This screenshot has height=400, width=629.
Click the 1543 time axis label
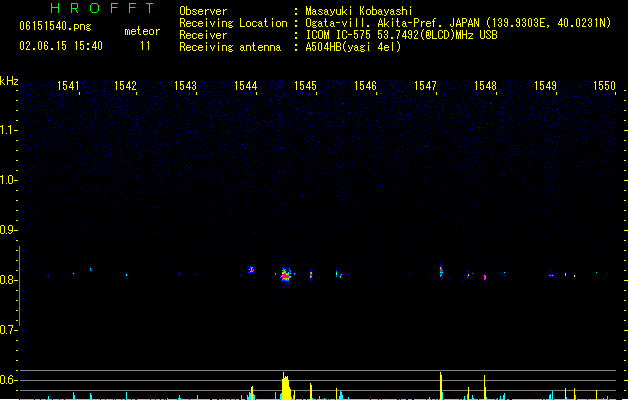tap(185, 86)
